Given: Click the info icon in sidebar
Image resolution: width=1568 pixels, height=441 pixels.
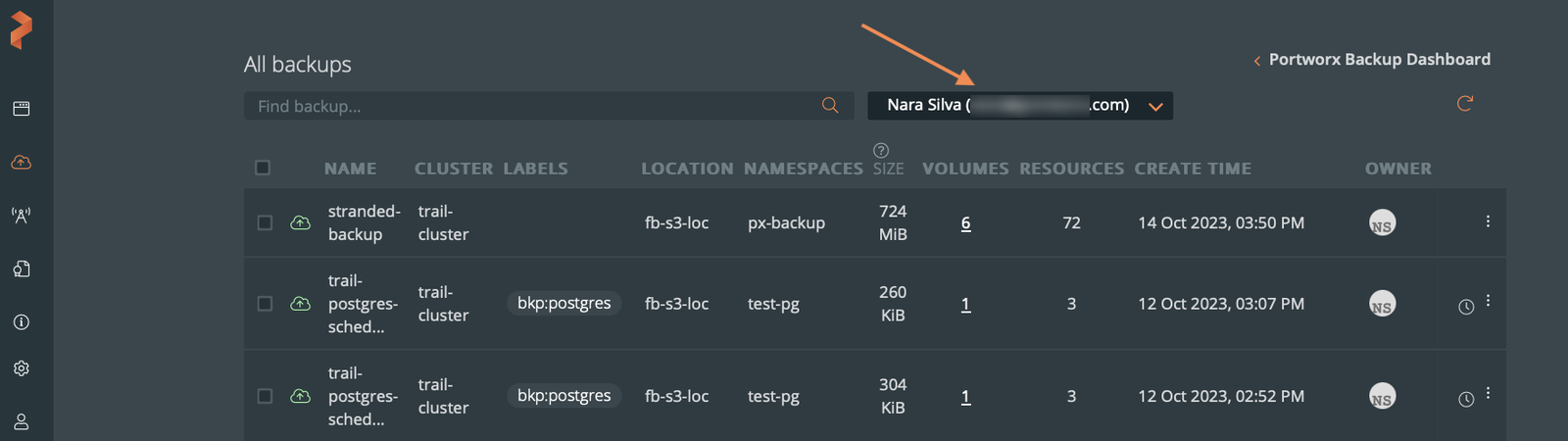Looking at the screenshot, I should click(22, 321).
